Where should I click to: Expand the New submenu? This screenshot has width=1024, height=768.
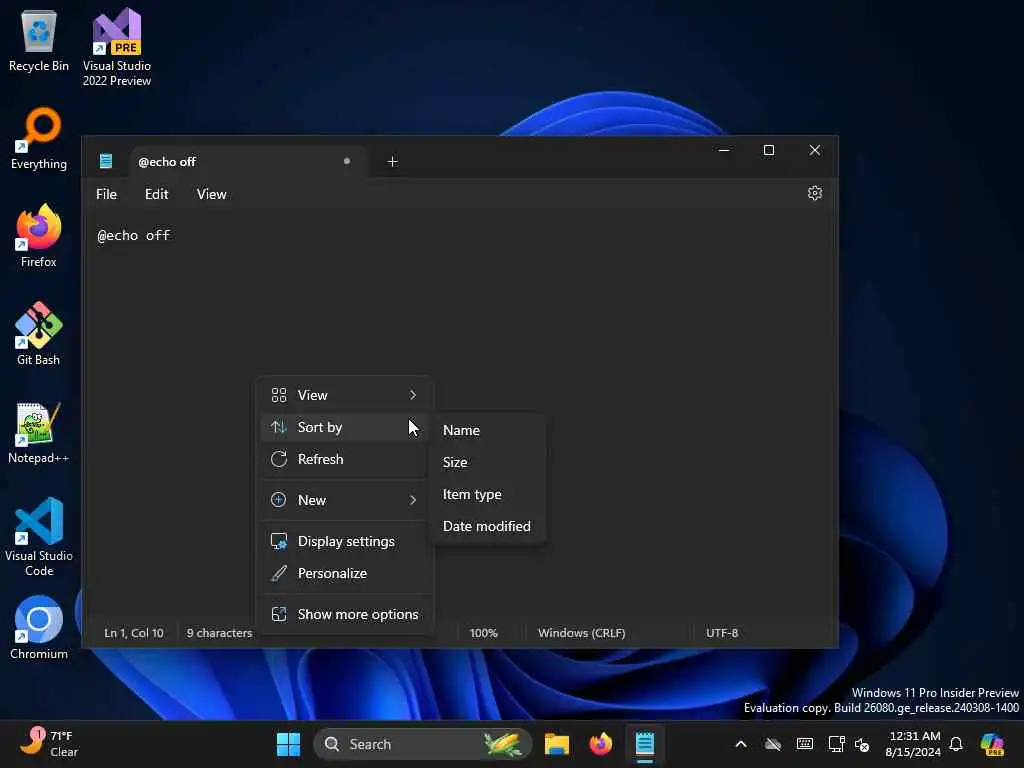(344, 500)
